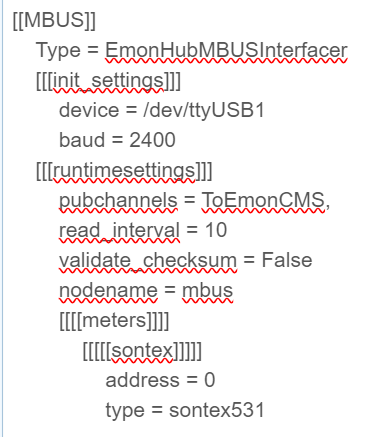The width and height of the screenshot is (368, 437).
Task: Click the underlined init_settings text
Action: pyautogui.click(x=108, y=81)
